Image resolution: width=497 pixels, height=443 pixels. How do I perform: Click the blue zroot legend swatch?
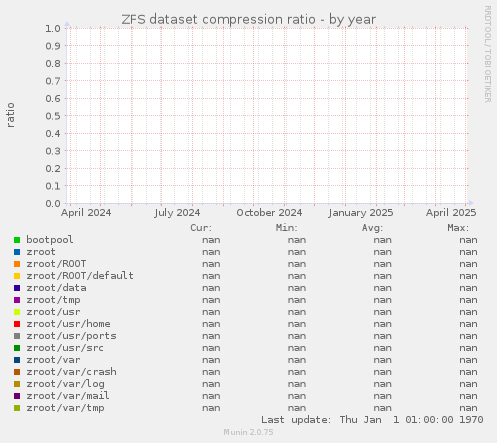pos(17,252)
